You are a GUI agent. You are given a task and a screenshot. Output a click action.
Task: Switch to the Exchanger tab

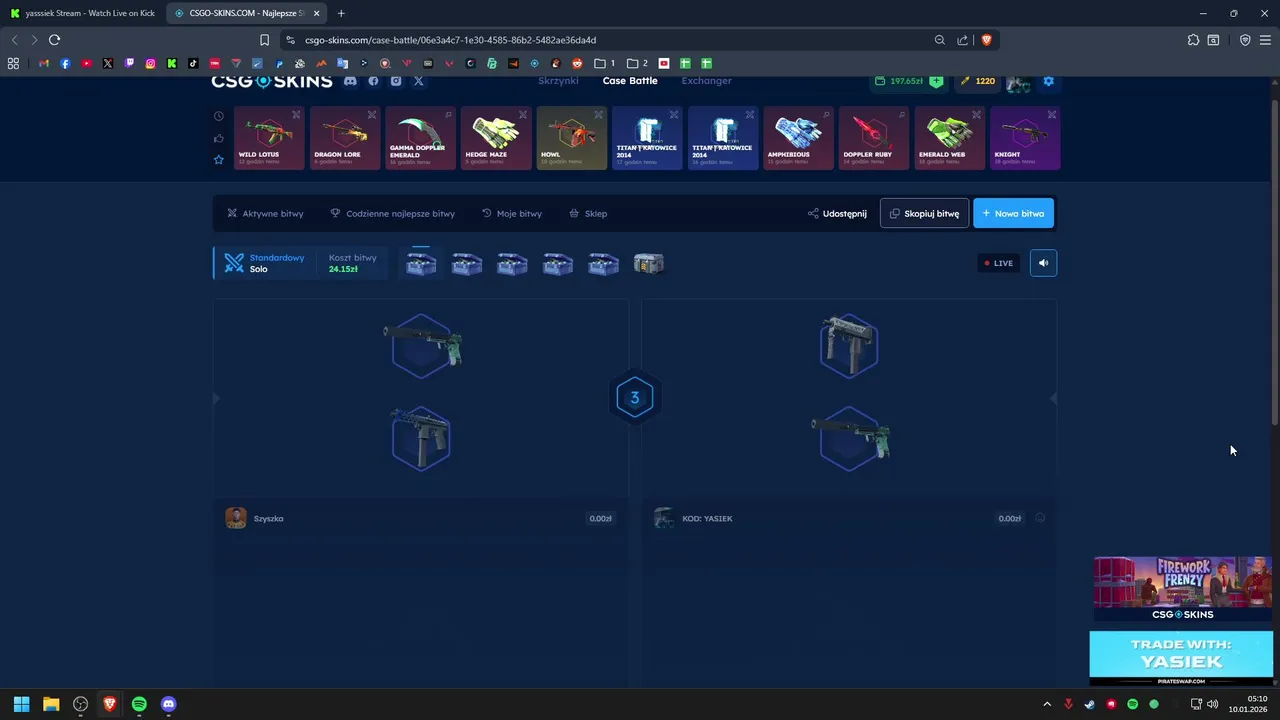click(x=707, y=81)
